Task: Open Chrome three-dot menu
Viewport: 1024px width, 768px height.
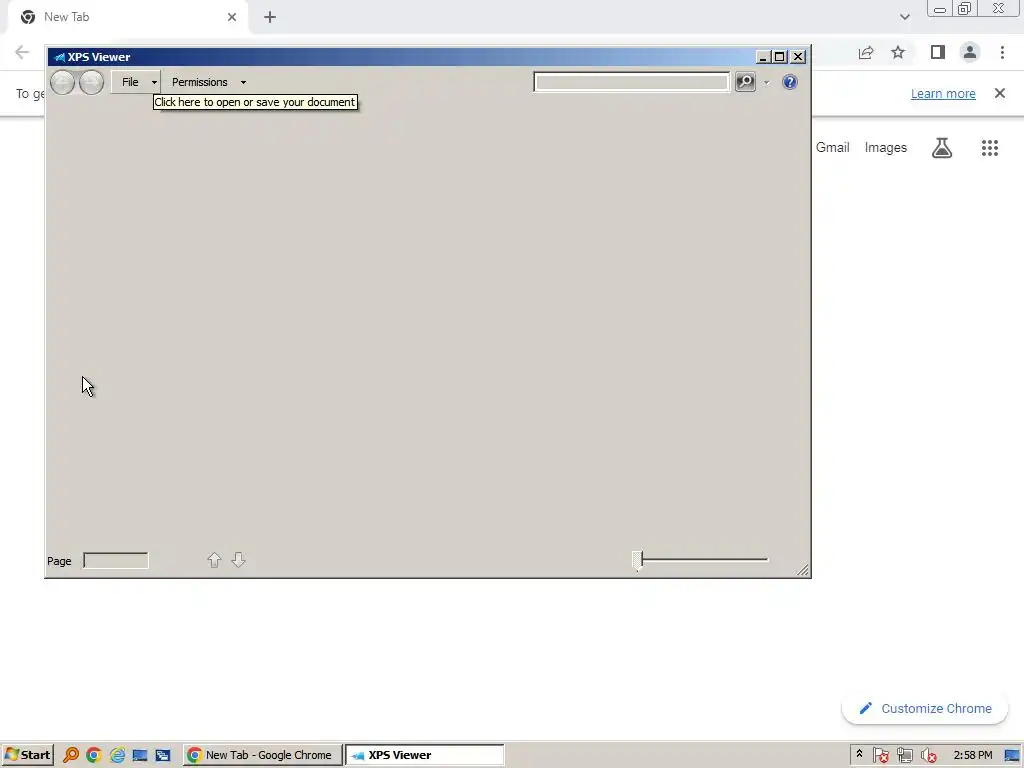Action: pos(1002,52)
